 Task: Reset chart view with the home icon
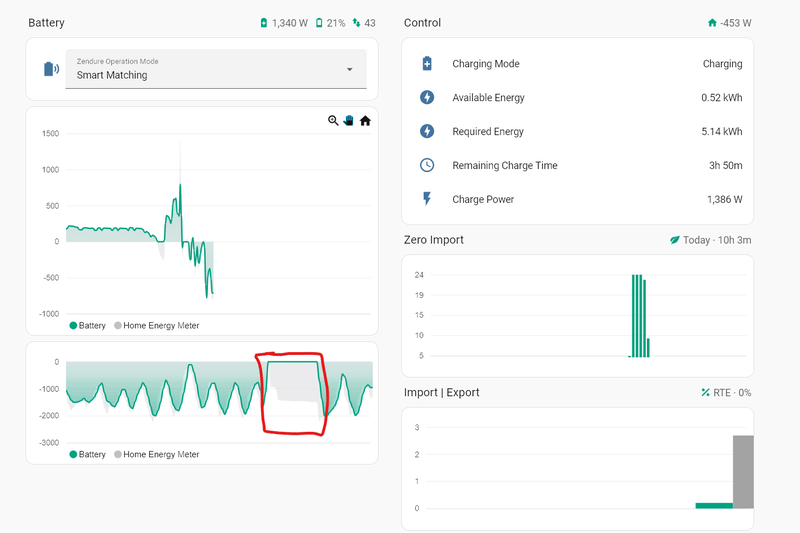pos(365,121)
